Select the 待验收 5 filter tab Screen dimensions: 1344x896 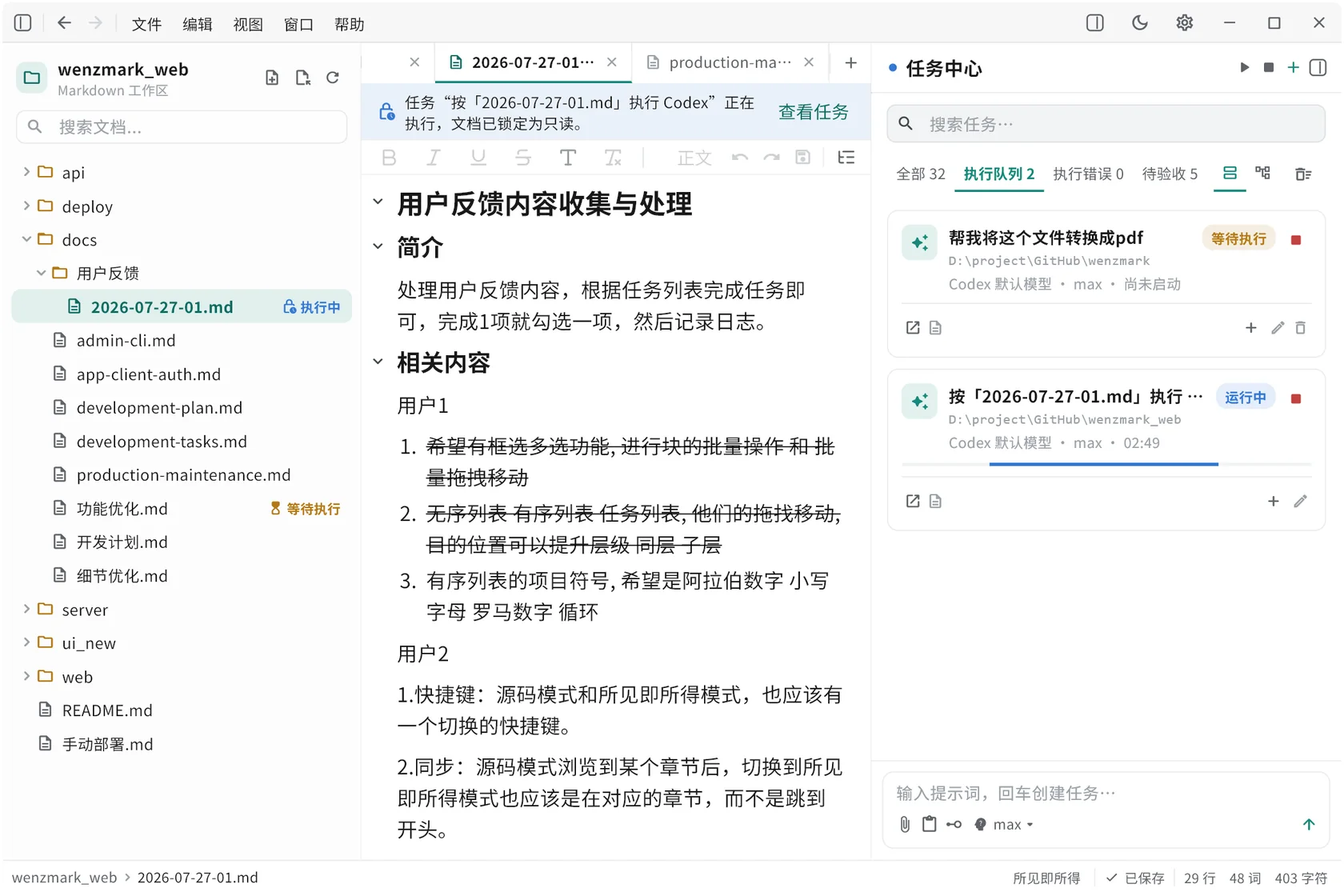coord(1170,174)
